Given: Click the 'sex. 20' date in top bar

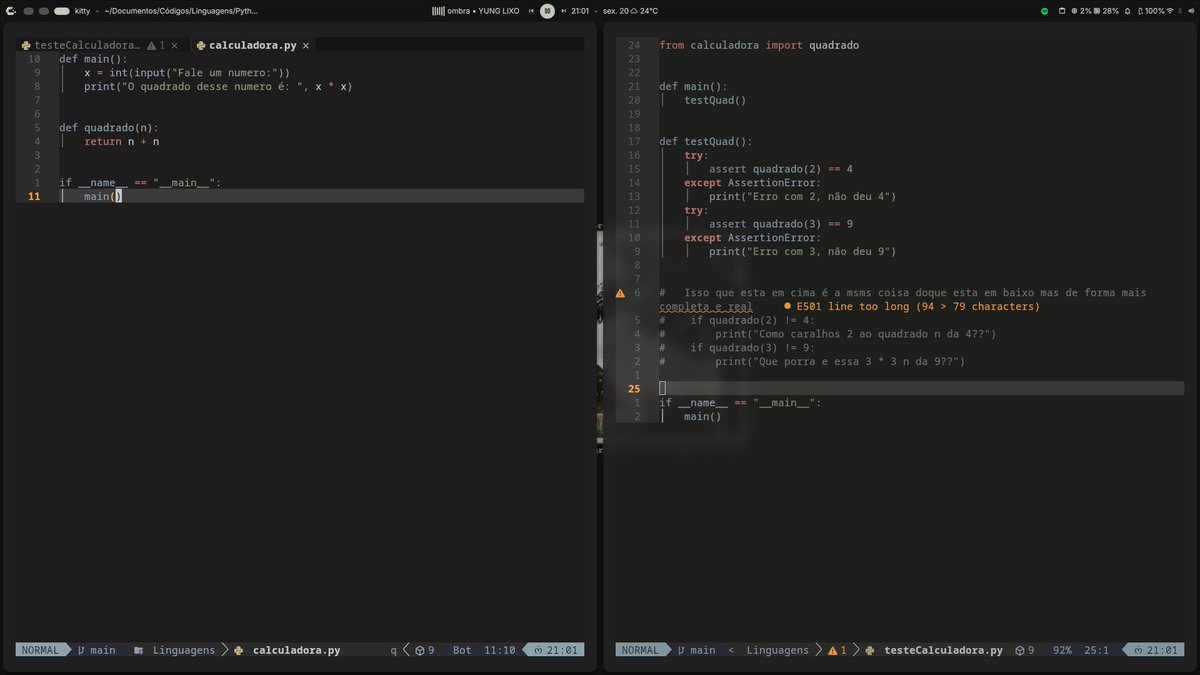Looking at the screenshot, I should 615,10.
